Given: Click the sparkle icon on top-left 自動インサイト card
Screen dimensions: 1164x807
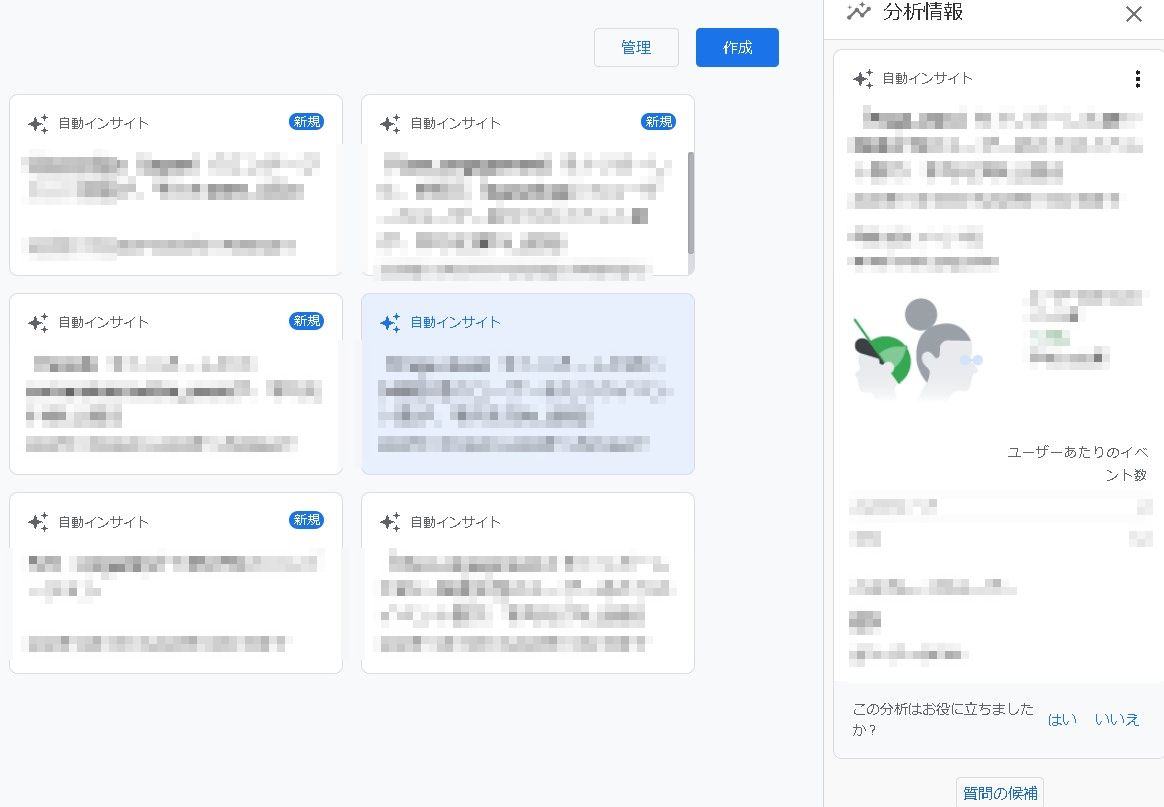Looking at the screenshot, I should point(38,123).
